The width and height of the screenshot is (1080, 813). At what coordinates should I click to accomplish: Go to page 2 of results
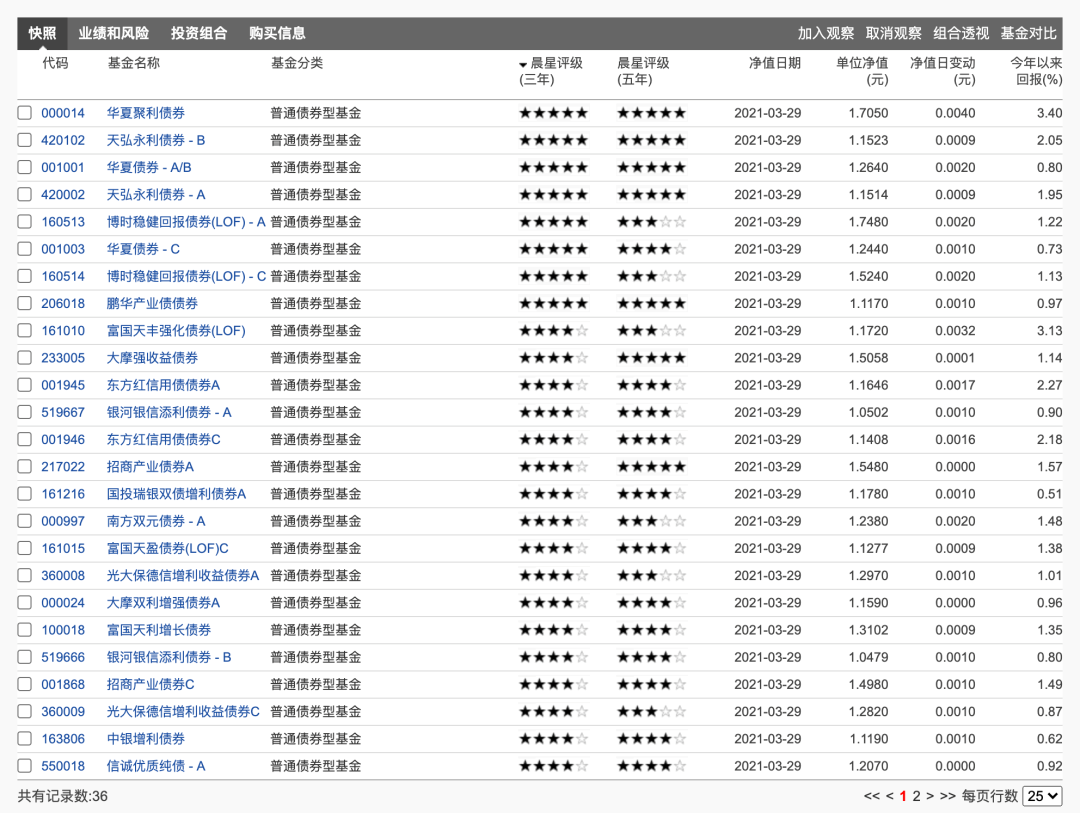(x=916, y=796)
